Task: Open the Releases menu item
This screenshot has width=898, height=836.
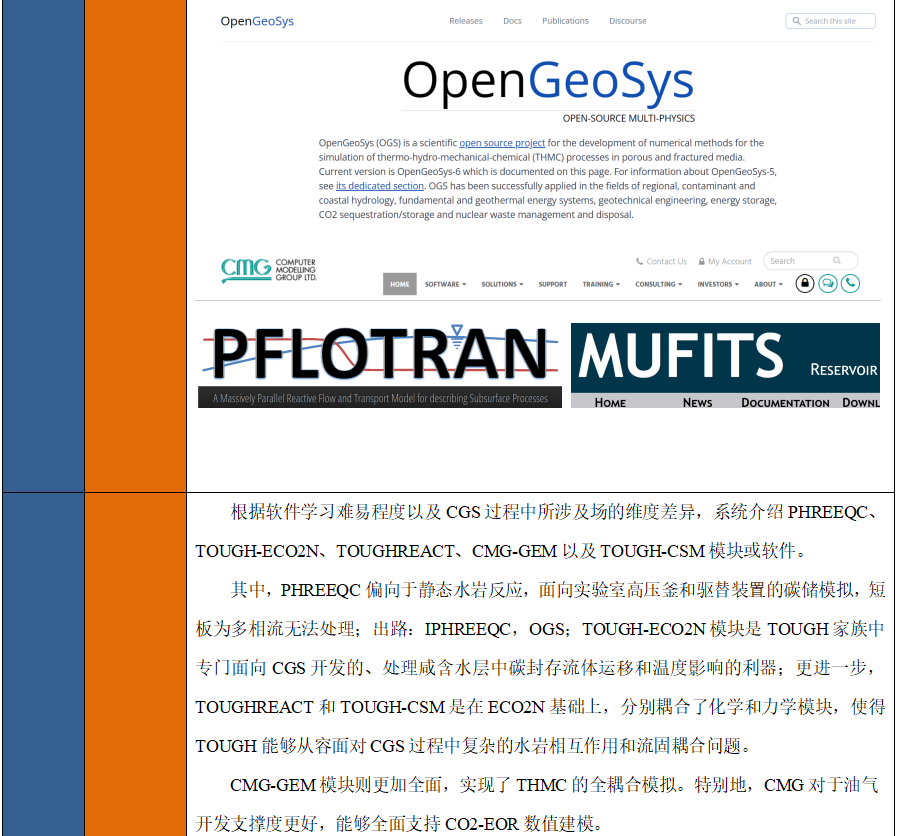Action: coord(466,21)
